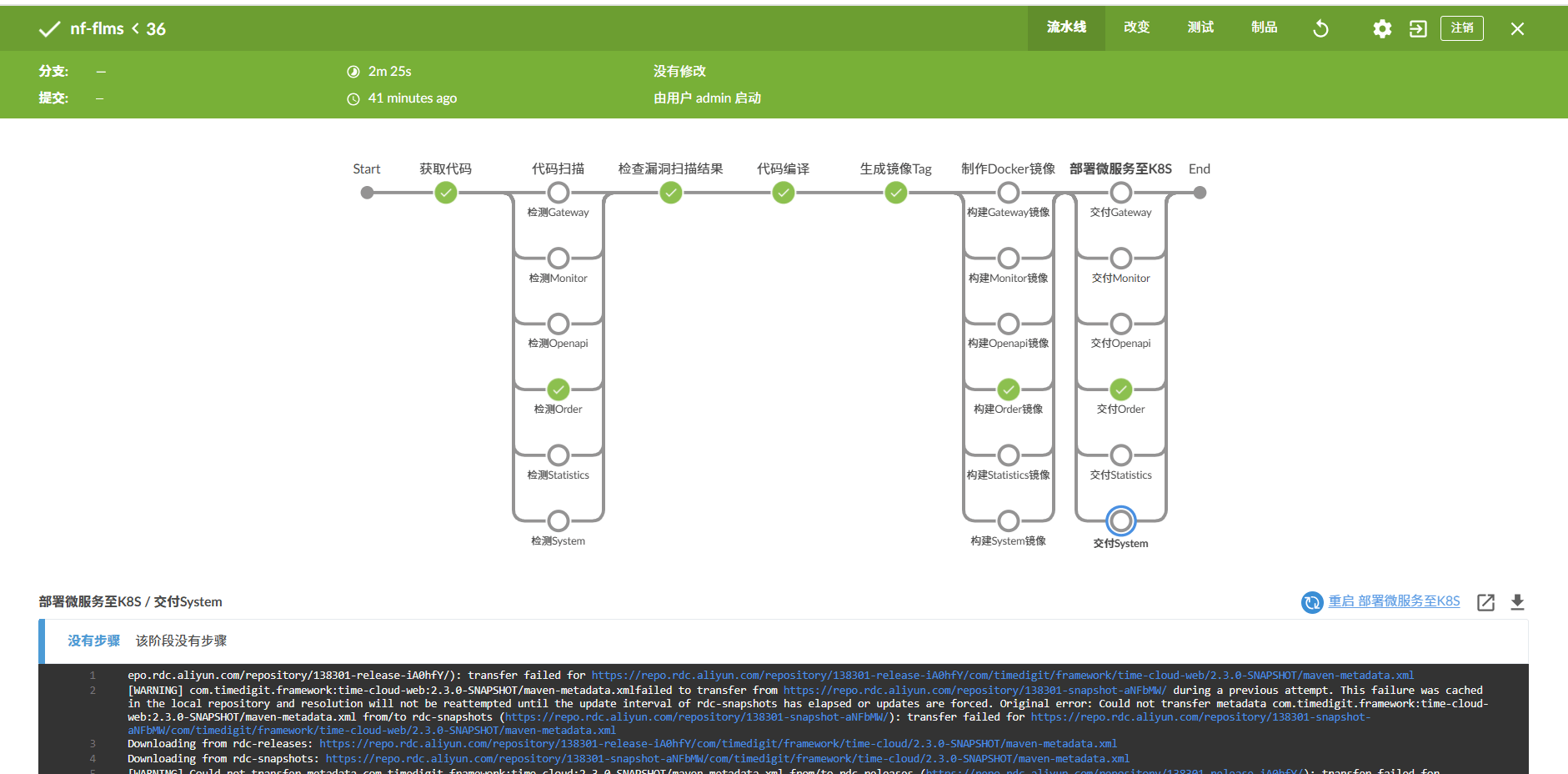
Task: Open the 测试 tab
Action: (1200, 28)
